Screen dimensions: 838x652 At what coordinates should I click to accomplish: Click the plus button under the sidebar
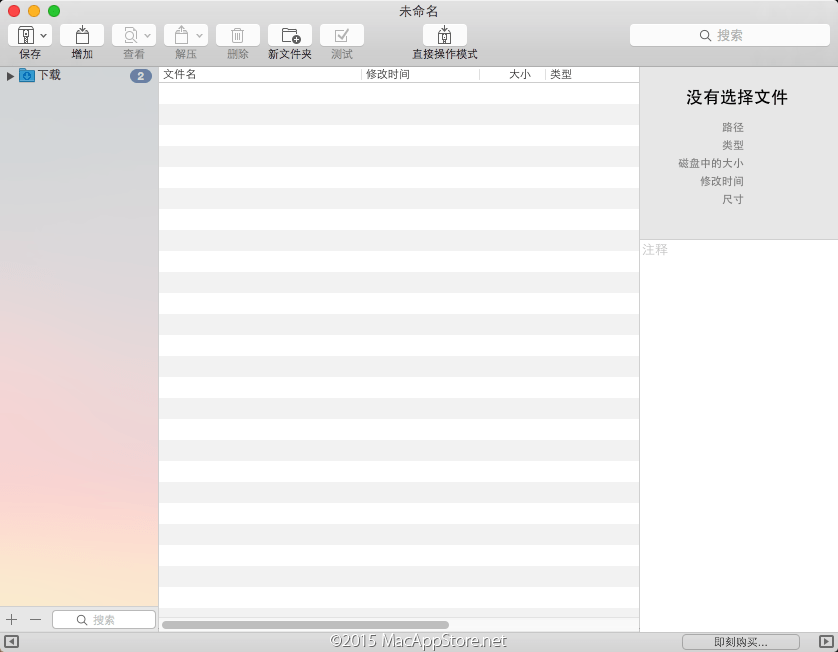pyautogui.click(x=12, y=620)
